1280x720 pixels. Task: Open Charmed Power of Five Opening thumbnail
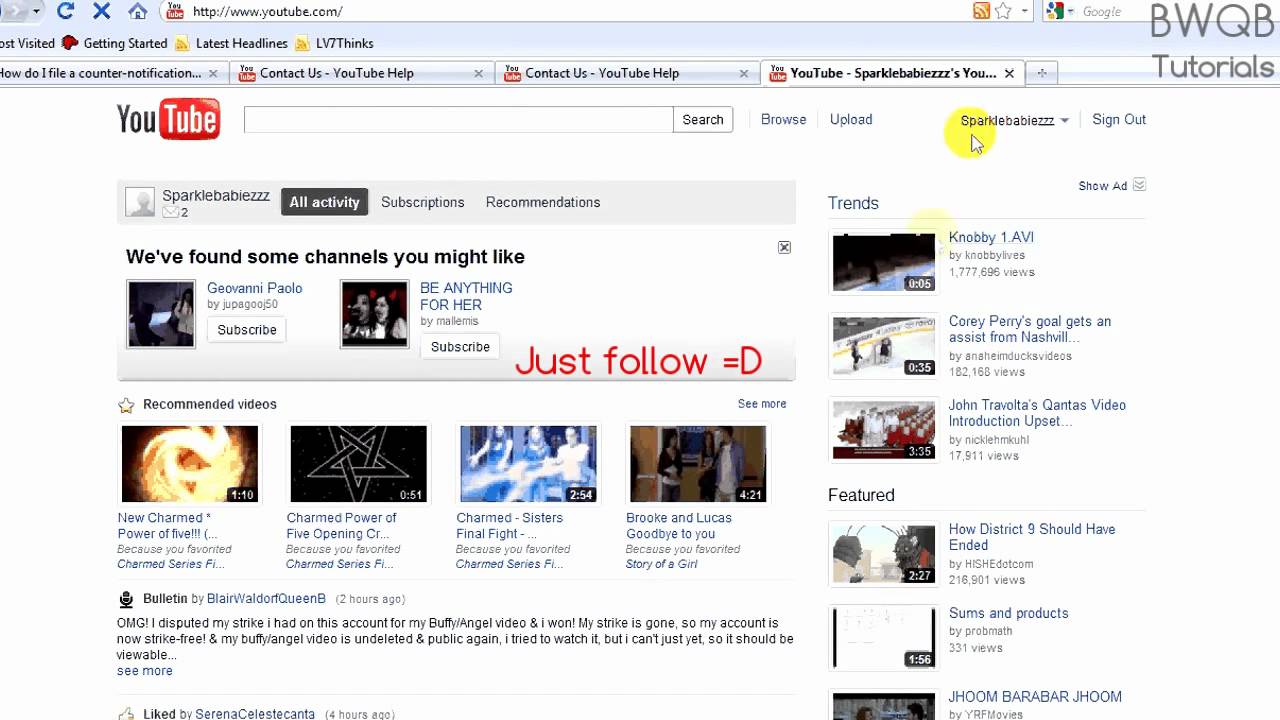358,464
